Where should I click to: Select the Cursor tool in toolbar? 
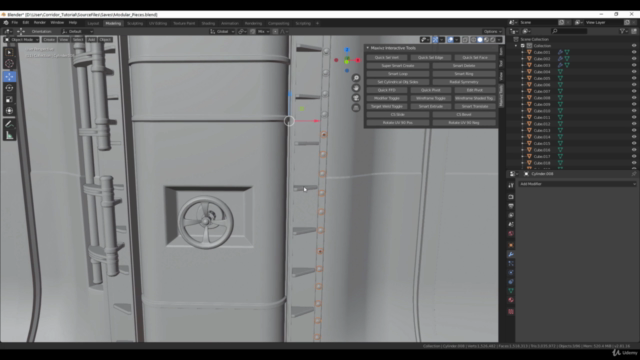(9, 64)
